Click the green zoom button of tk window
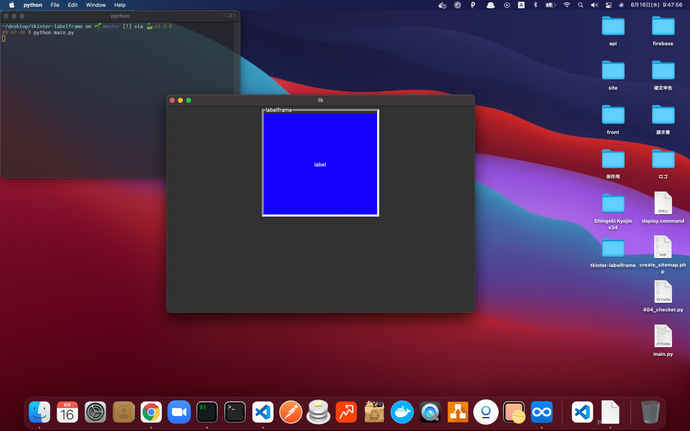Viewport: 690px width, 431px height. point(188,100)
